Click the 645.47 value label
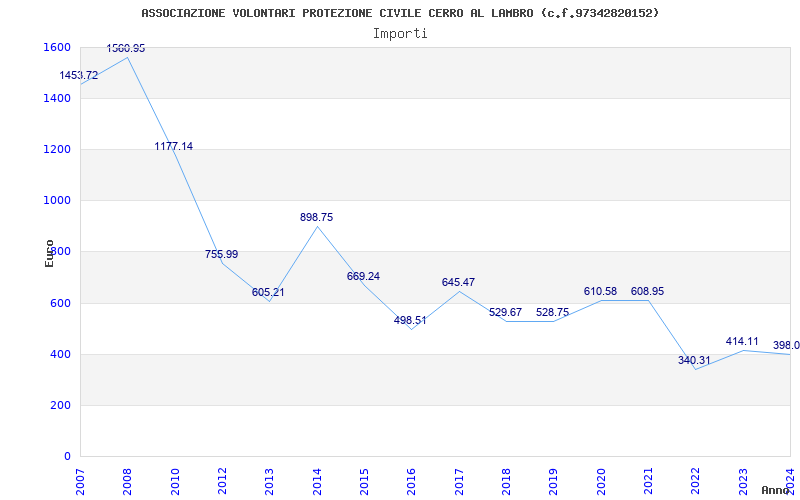This screenshot has height=500, width=800. point(458,282)
